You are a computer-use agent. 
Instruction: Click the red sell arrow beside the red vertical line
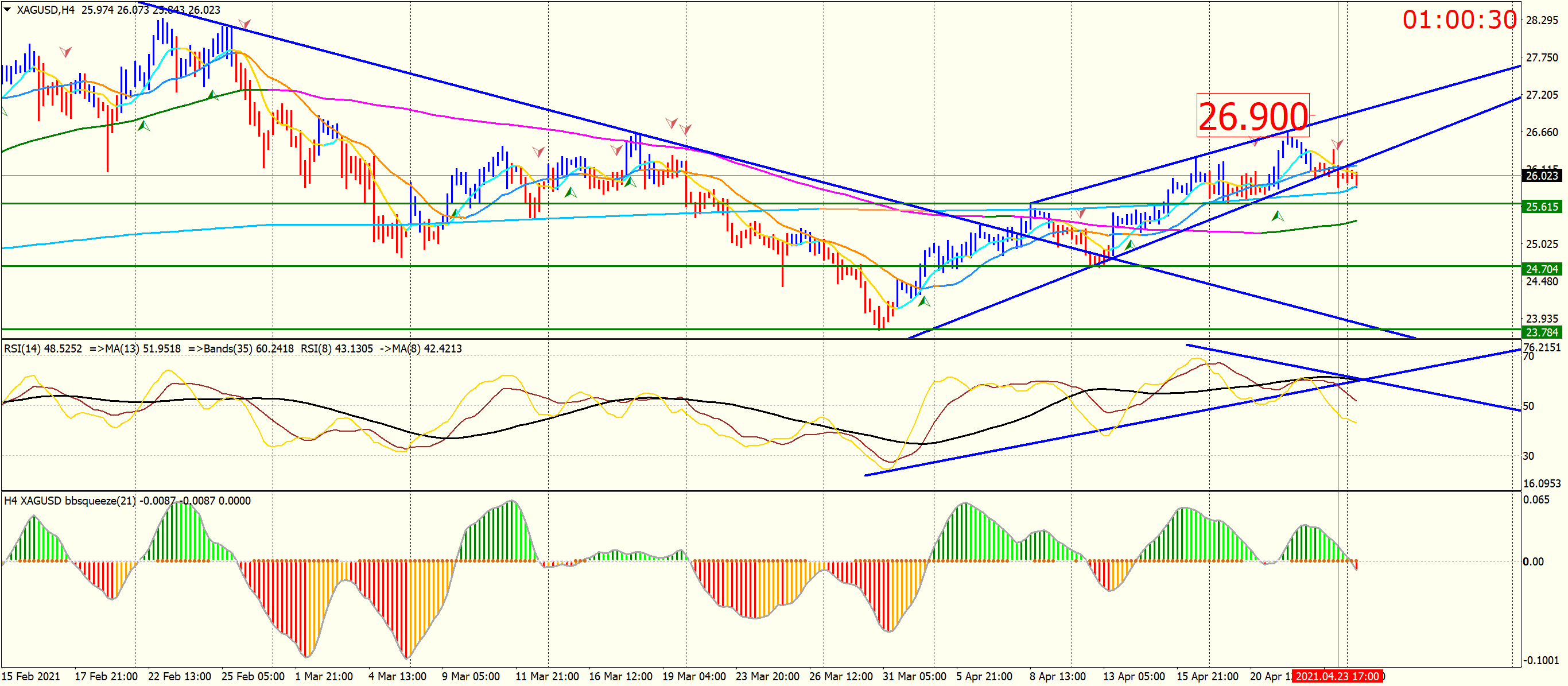tap(1337, 144)
